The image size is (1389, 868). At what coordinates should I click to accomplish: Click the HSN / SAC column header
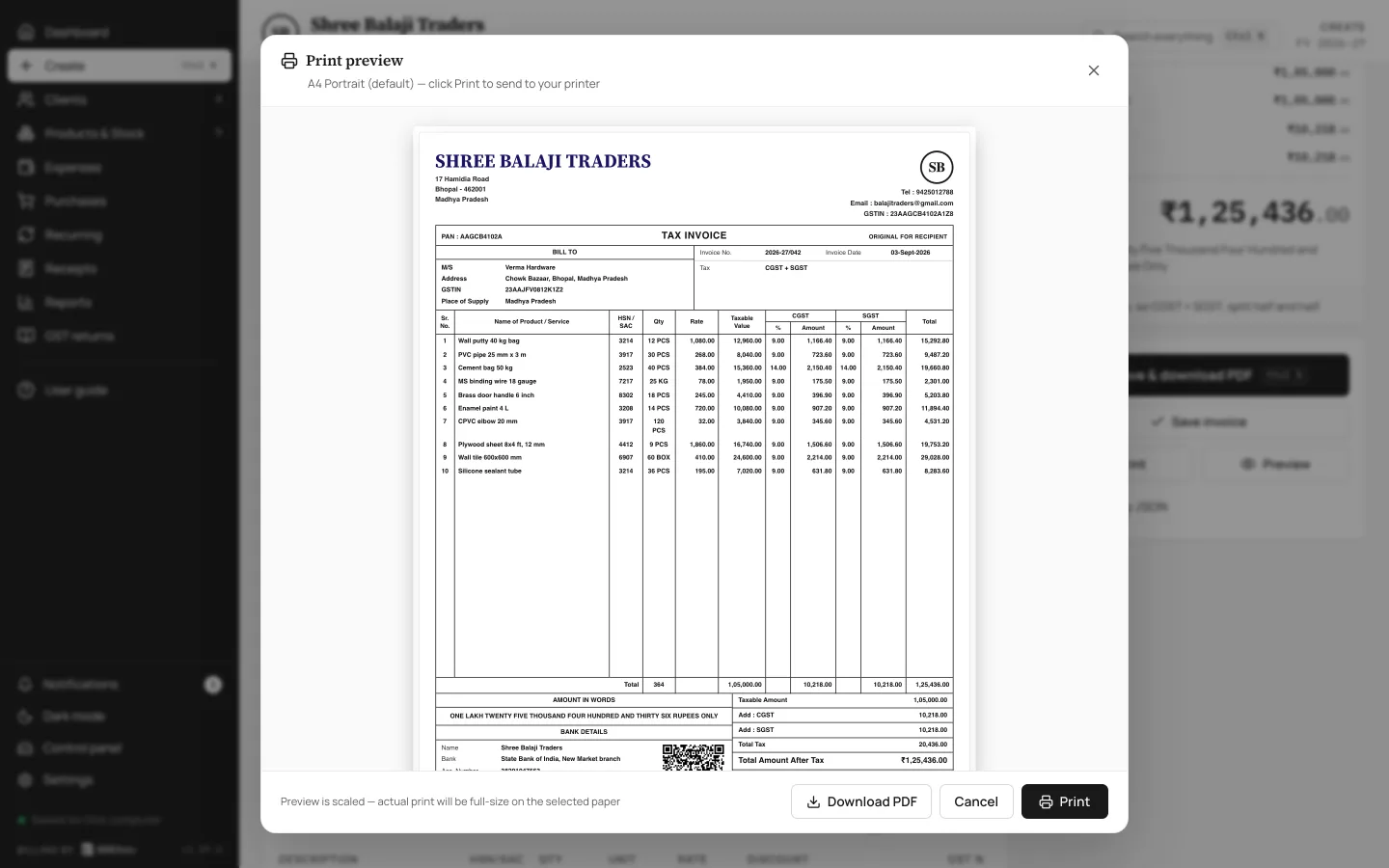click(626, 322)
